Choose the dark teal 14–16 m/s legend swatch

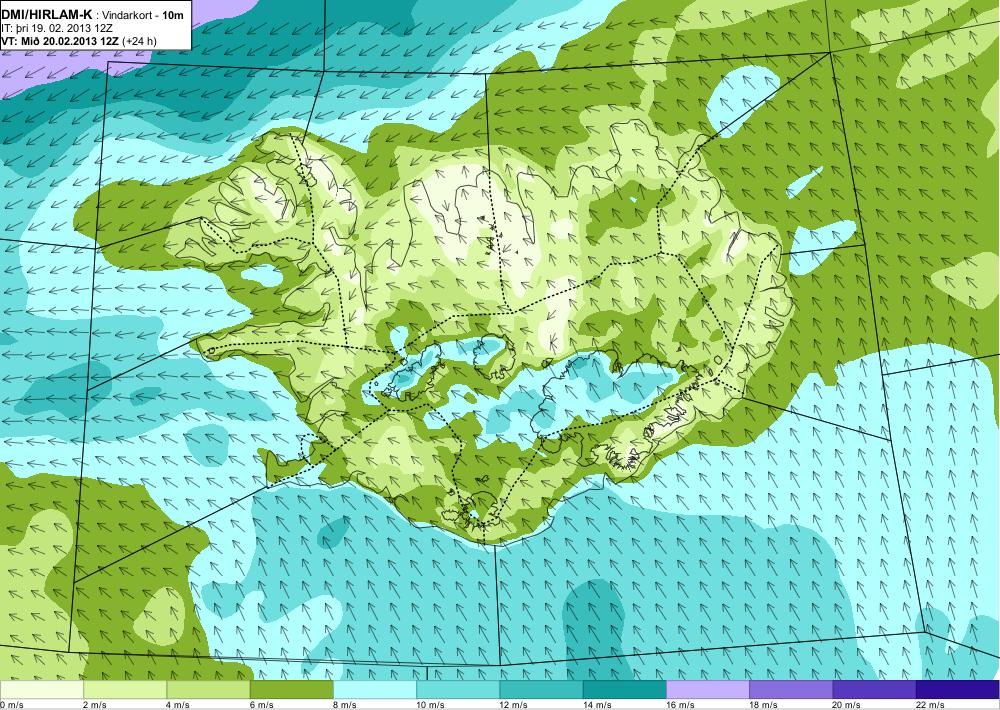(625, 690)
